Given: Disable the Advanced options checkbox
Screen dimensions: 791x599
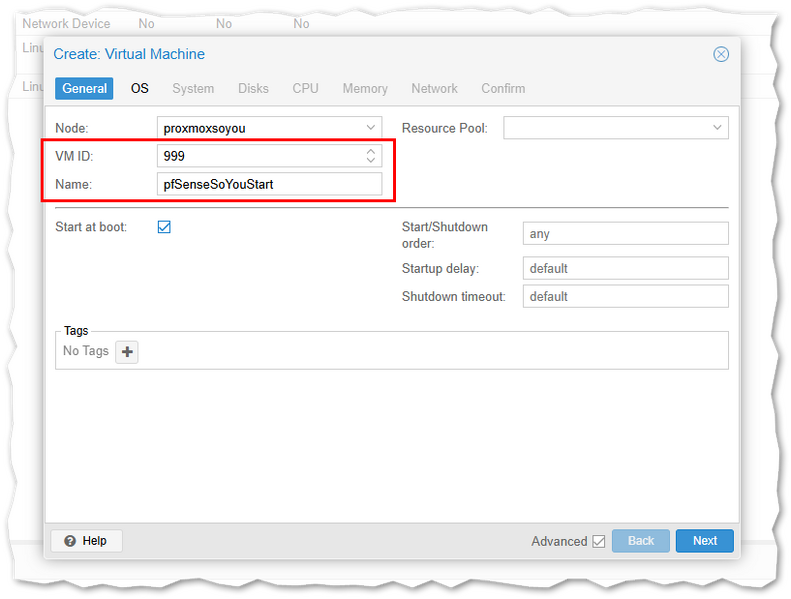Looking at the screenshot, I should coord(599,541).
